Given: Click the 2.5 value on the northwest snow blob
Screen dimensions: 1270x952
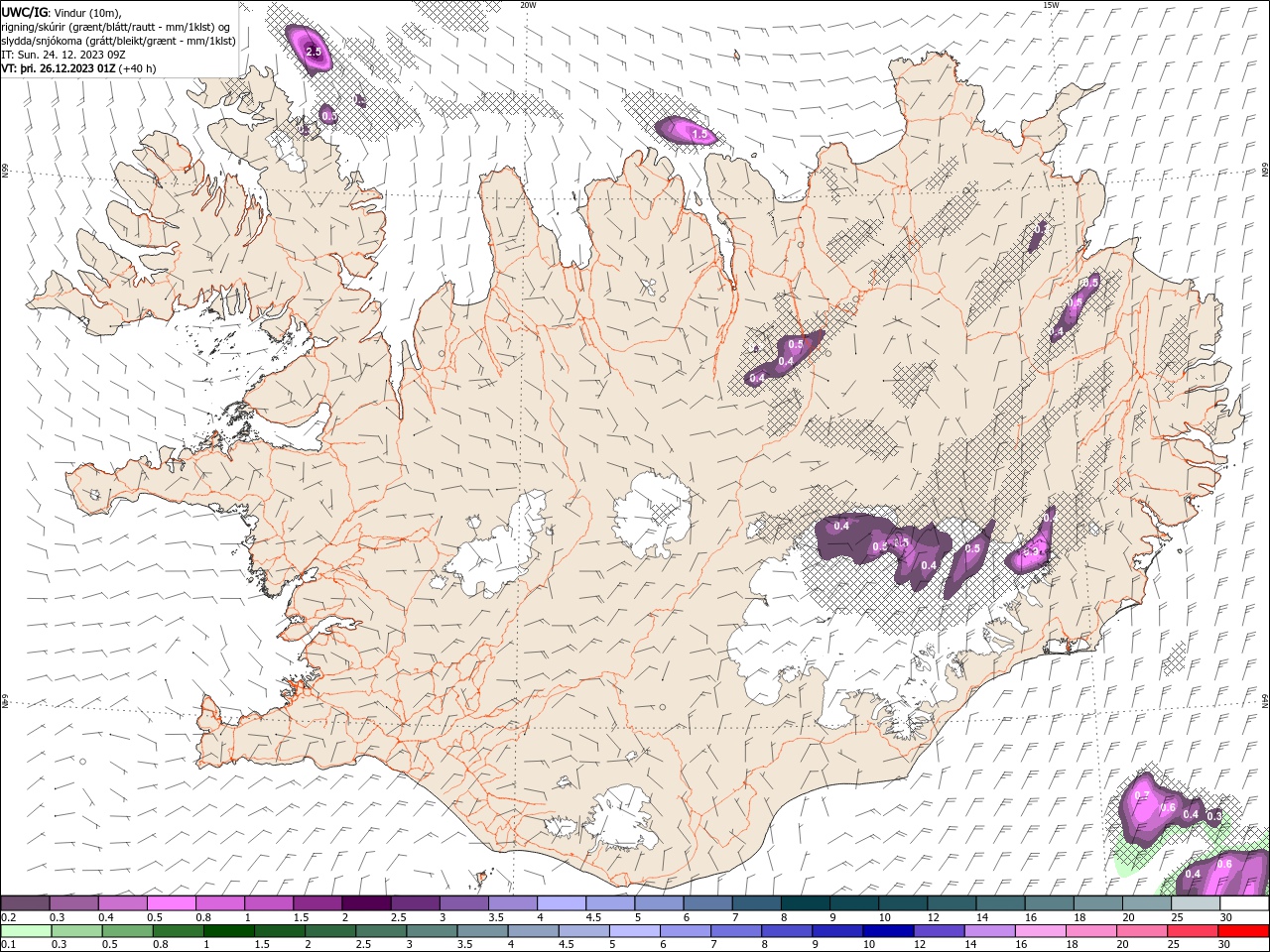Looking at the screenshot, I should [x=314, y=52].
